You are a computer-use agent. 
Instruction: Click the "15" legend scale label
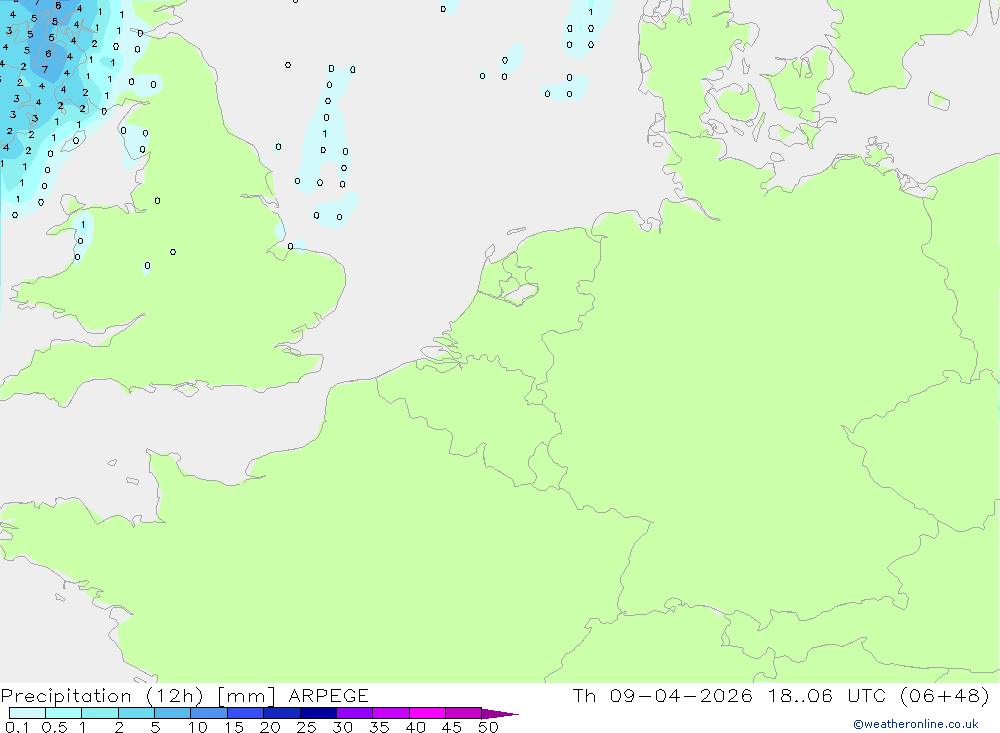pos(234,727)
